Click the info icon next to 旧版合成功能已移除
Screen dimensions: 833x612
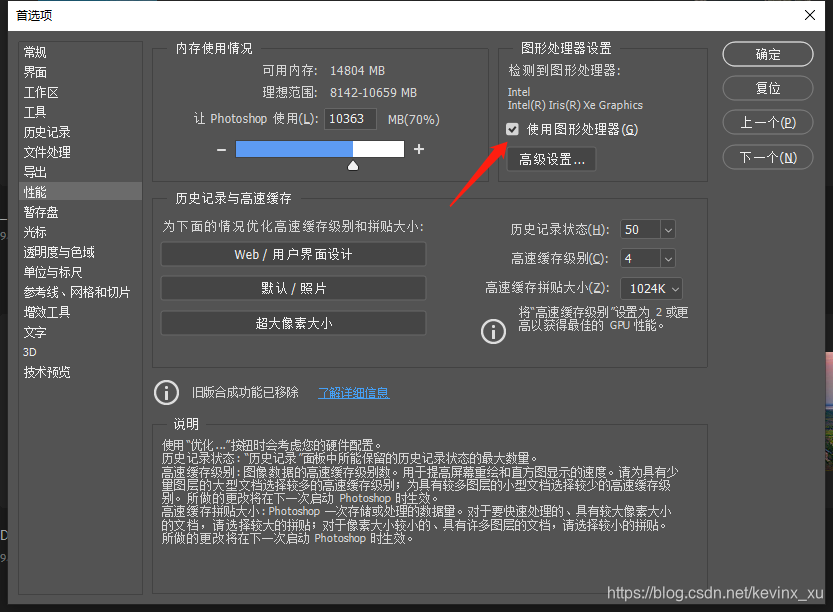coord(166,393)
